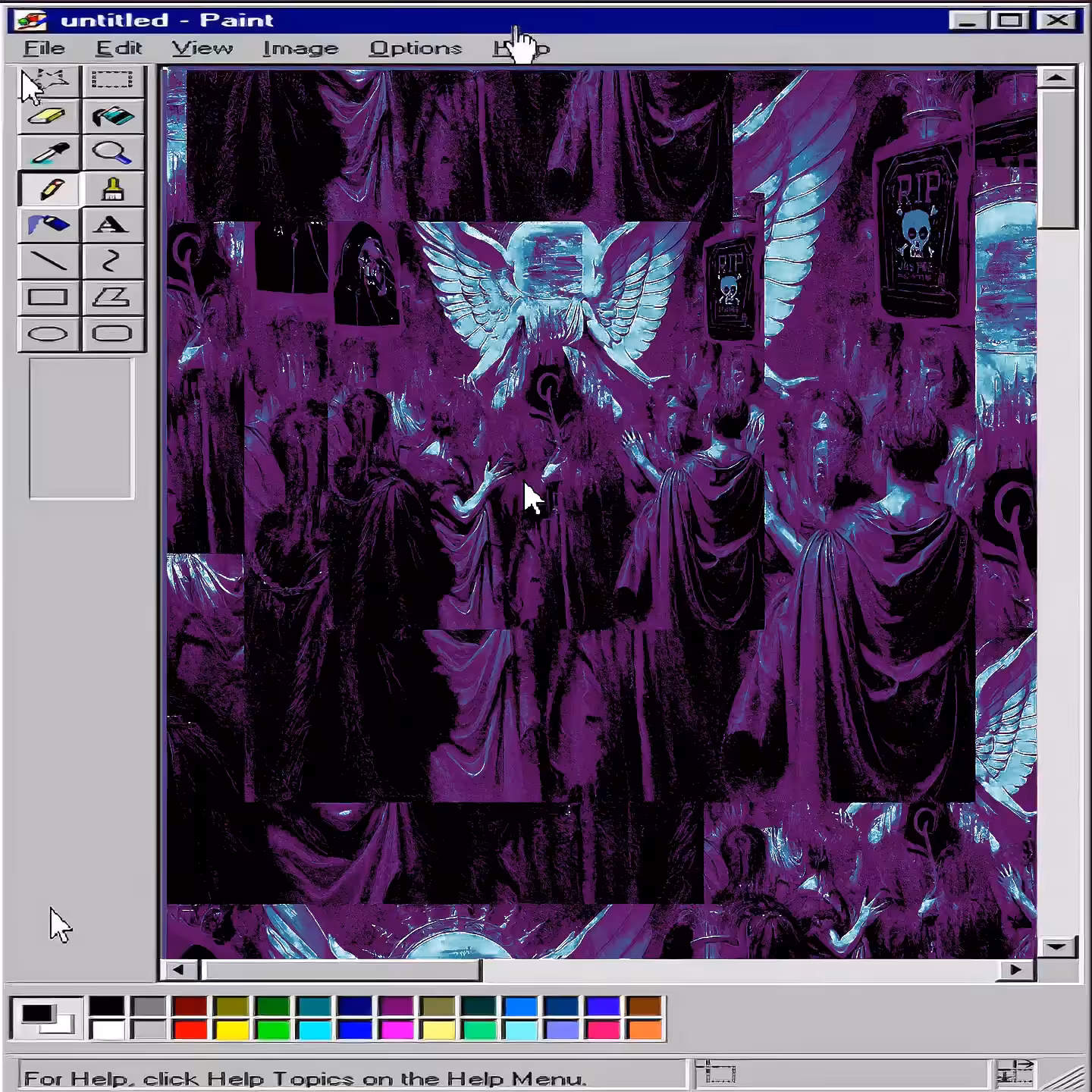Select the Pencil tool
This screenshot has width=1092, height=1092.
coord(49,189)
